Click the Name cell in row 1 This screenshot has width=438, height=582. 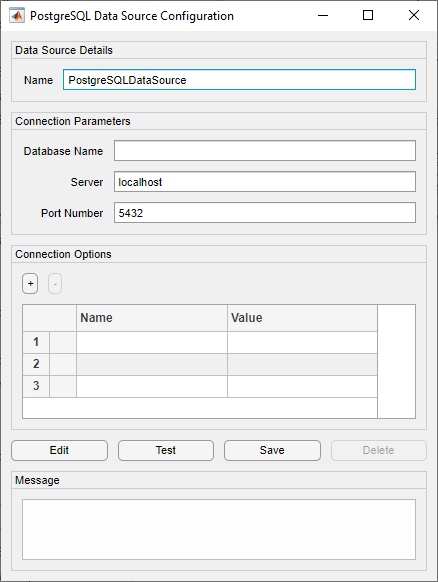tap(152, 342)
